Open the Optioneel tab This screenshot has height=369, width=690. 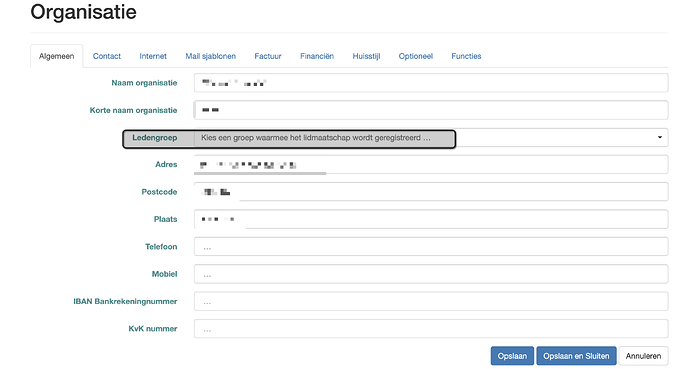(x=415, y=56)
